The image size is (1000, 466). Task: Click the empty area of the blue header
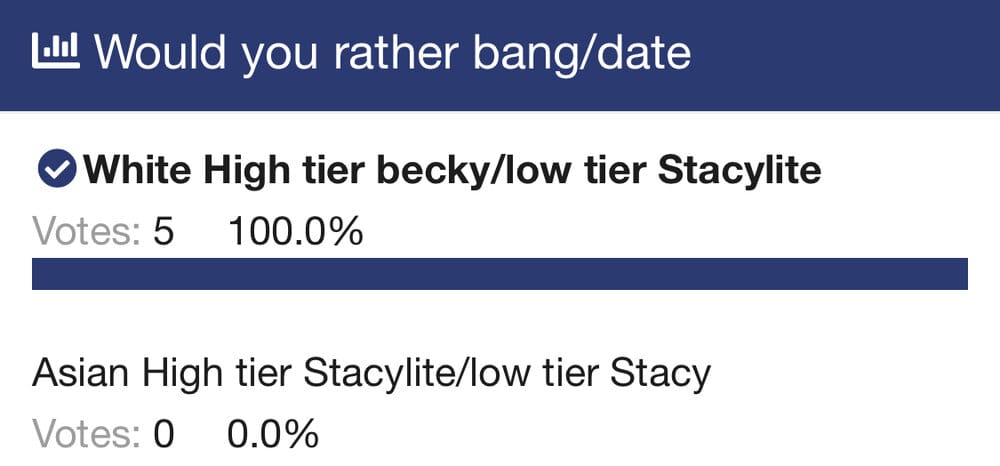click(842, 54)
